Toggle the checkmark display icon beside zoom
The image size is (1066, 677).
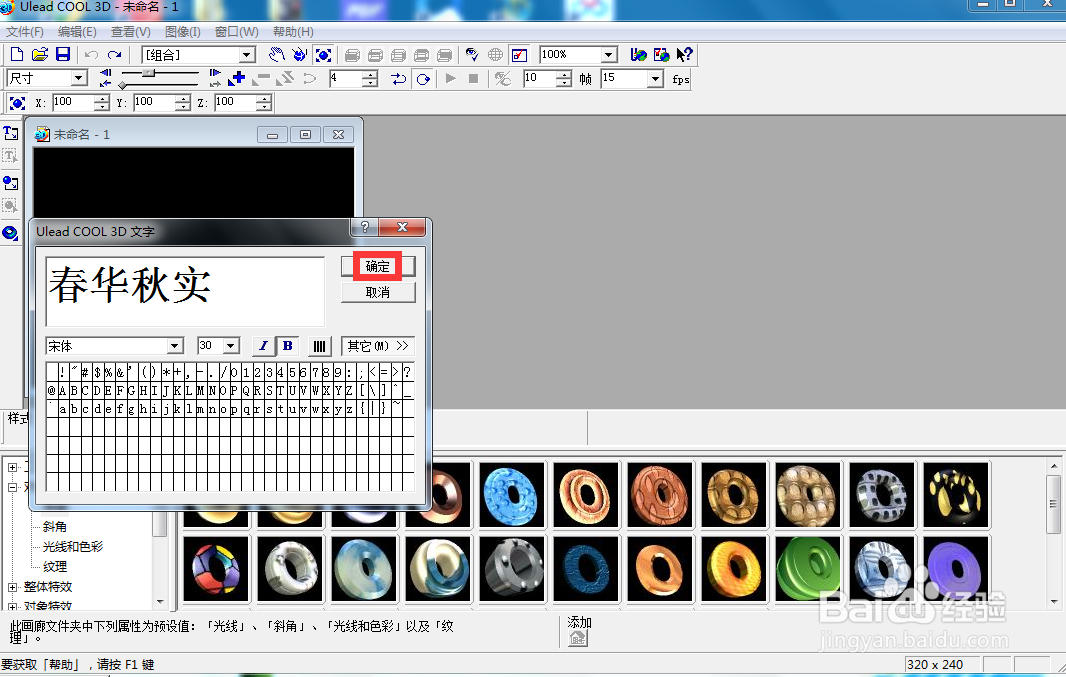tap(519, 55)
